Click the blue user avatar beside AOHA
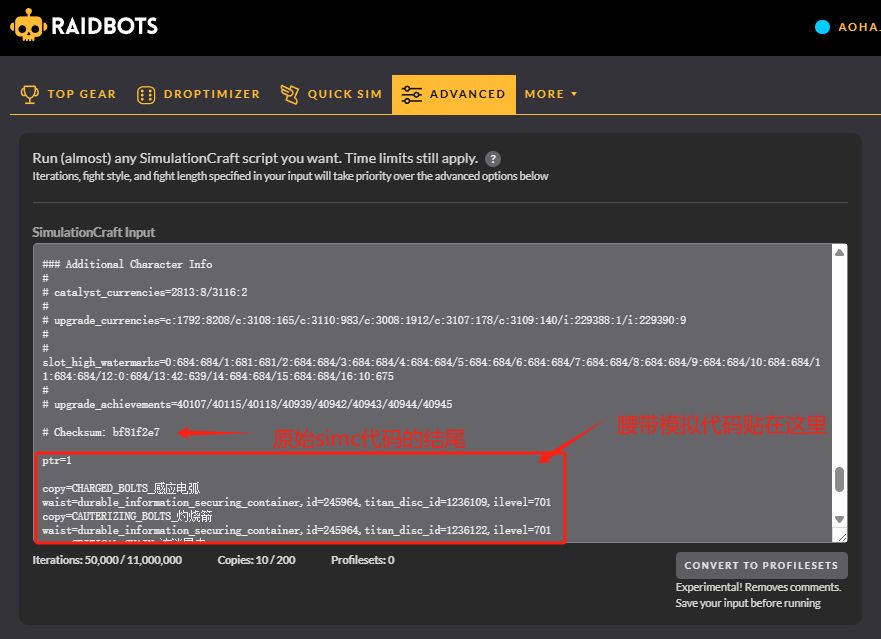Viewport: 881px width, 639px height. [x=824, y=27]
